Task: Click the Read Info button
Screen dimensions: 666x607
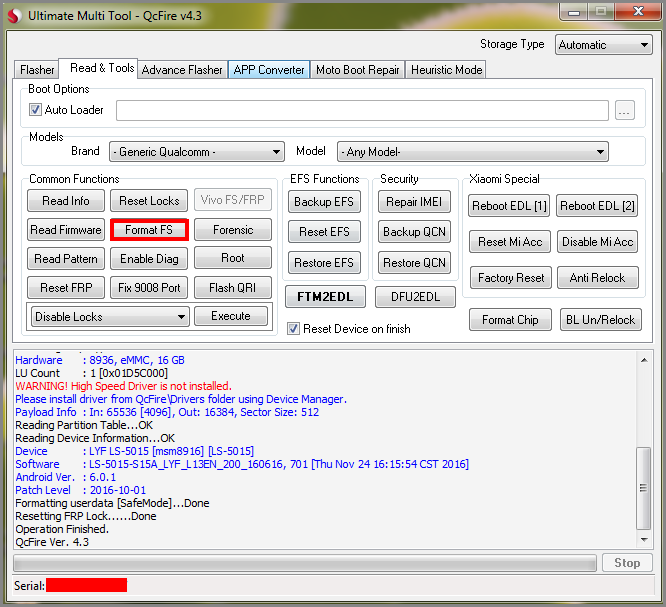Action: (66, 200)
